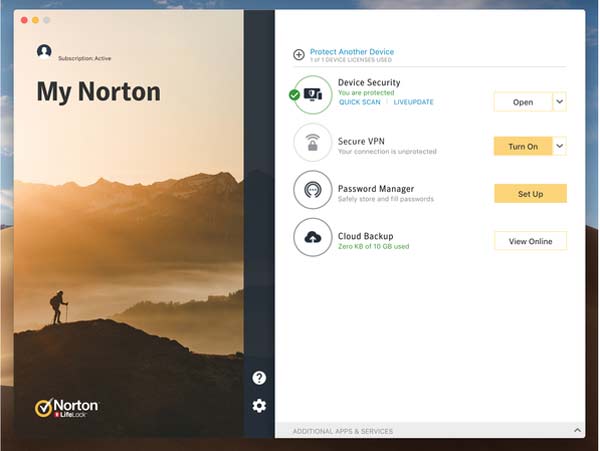Click the Norton LifeLock logo

tap(67, 408)
